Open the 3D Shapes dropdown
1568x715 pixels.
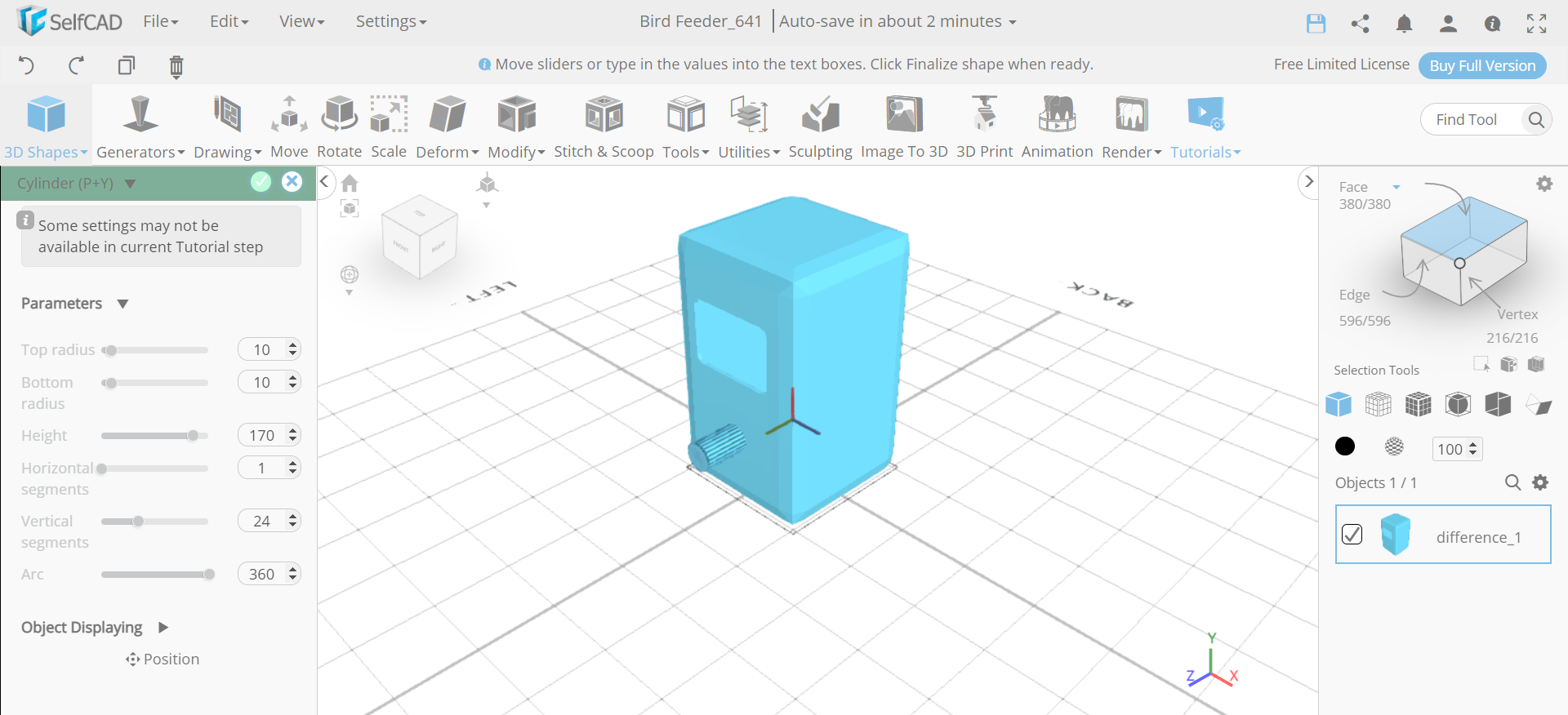[46, 127]
